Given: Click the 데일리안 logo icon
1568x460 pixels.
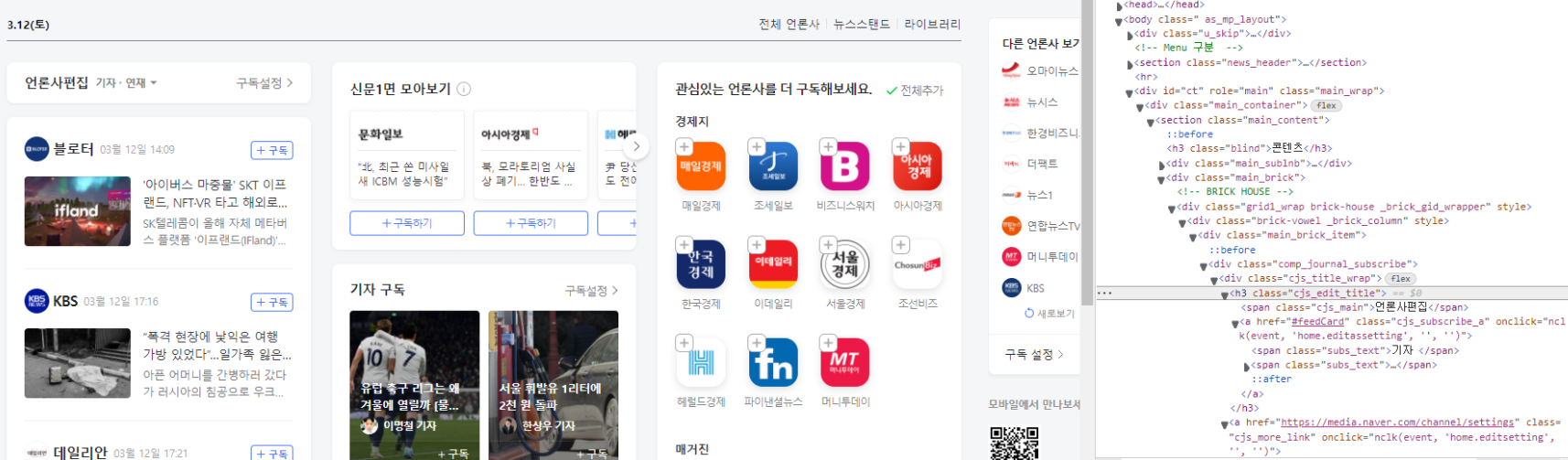Looking at the screenshot, I should 37,453.
